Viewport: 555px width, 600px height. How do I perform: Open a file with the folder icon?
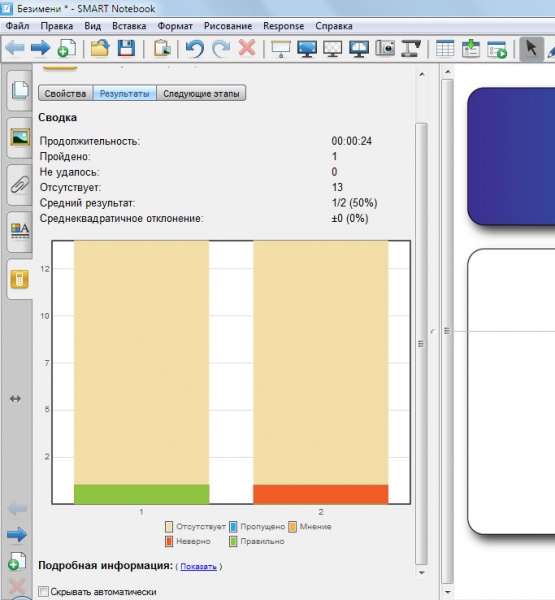(x=100, y=49)
